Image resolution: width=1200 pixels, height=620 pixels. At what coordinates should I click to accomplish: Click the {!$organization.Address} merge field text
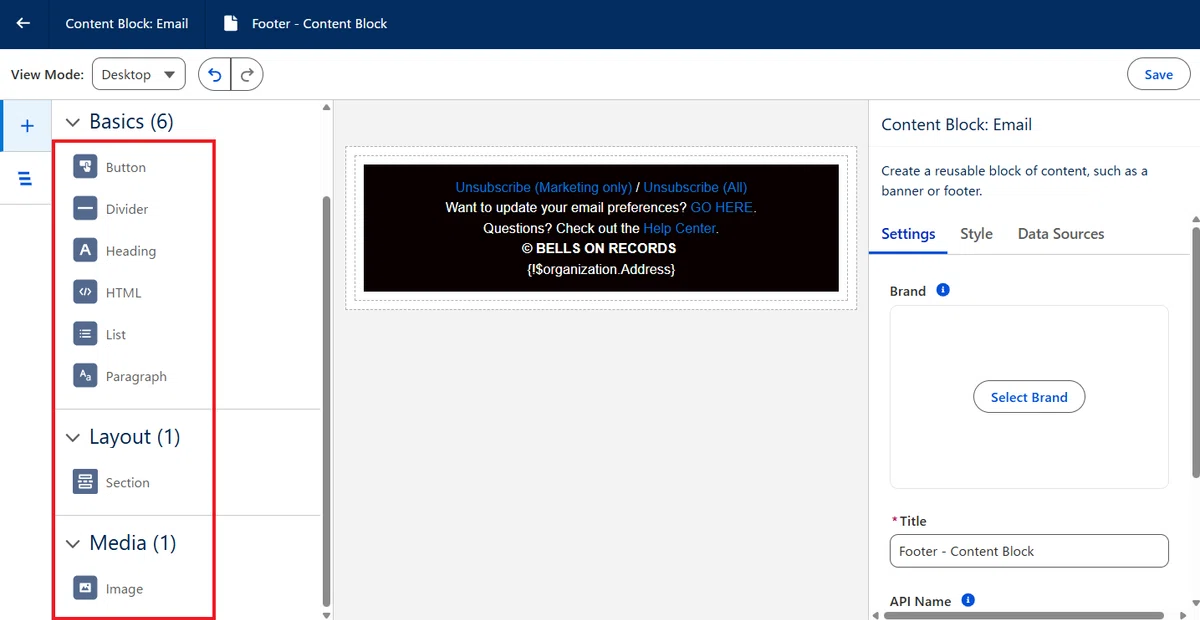pos(601,269)
